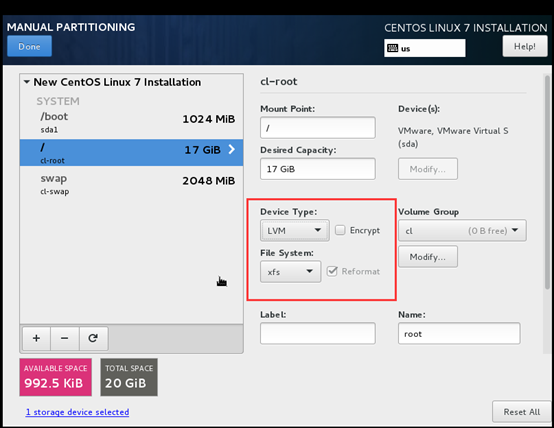Click the Name field containing root

click(459, 333)
